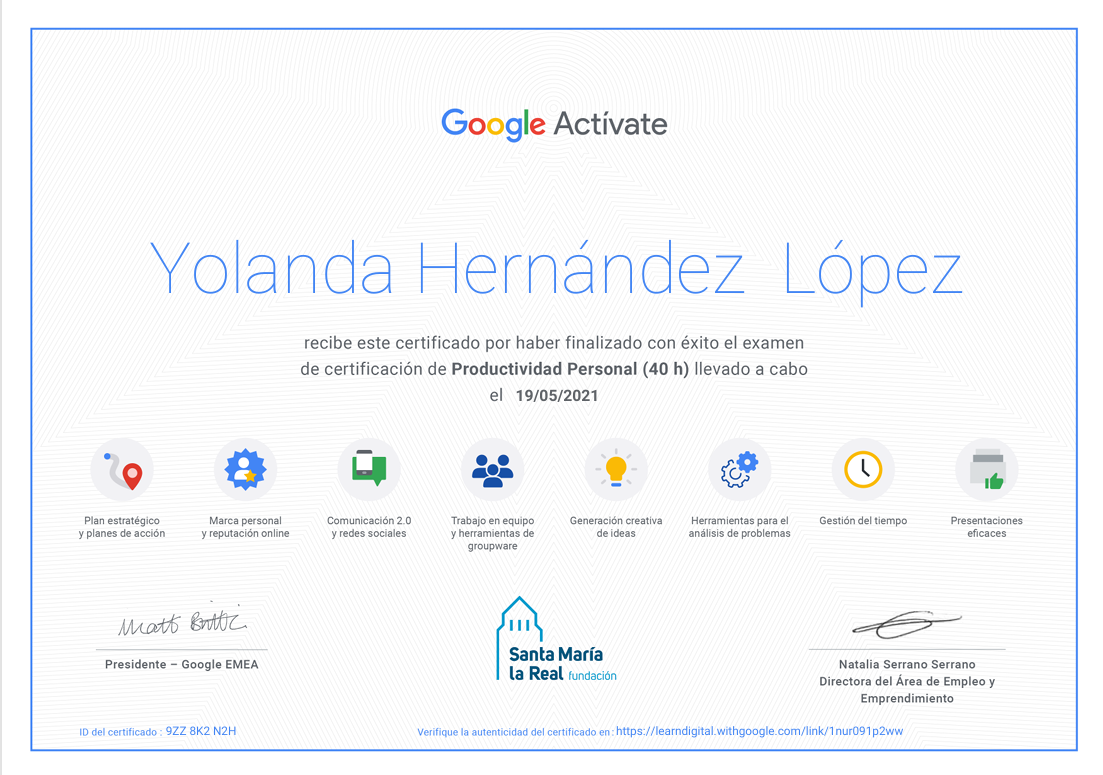Click the 'Plan estratégico y planes de acción' label
This screenshot has height=775, width=1103.
[122, 527]
